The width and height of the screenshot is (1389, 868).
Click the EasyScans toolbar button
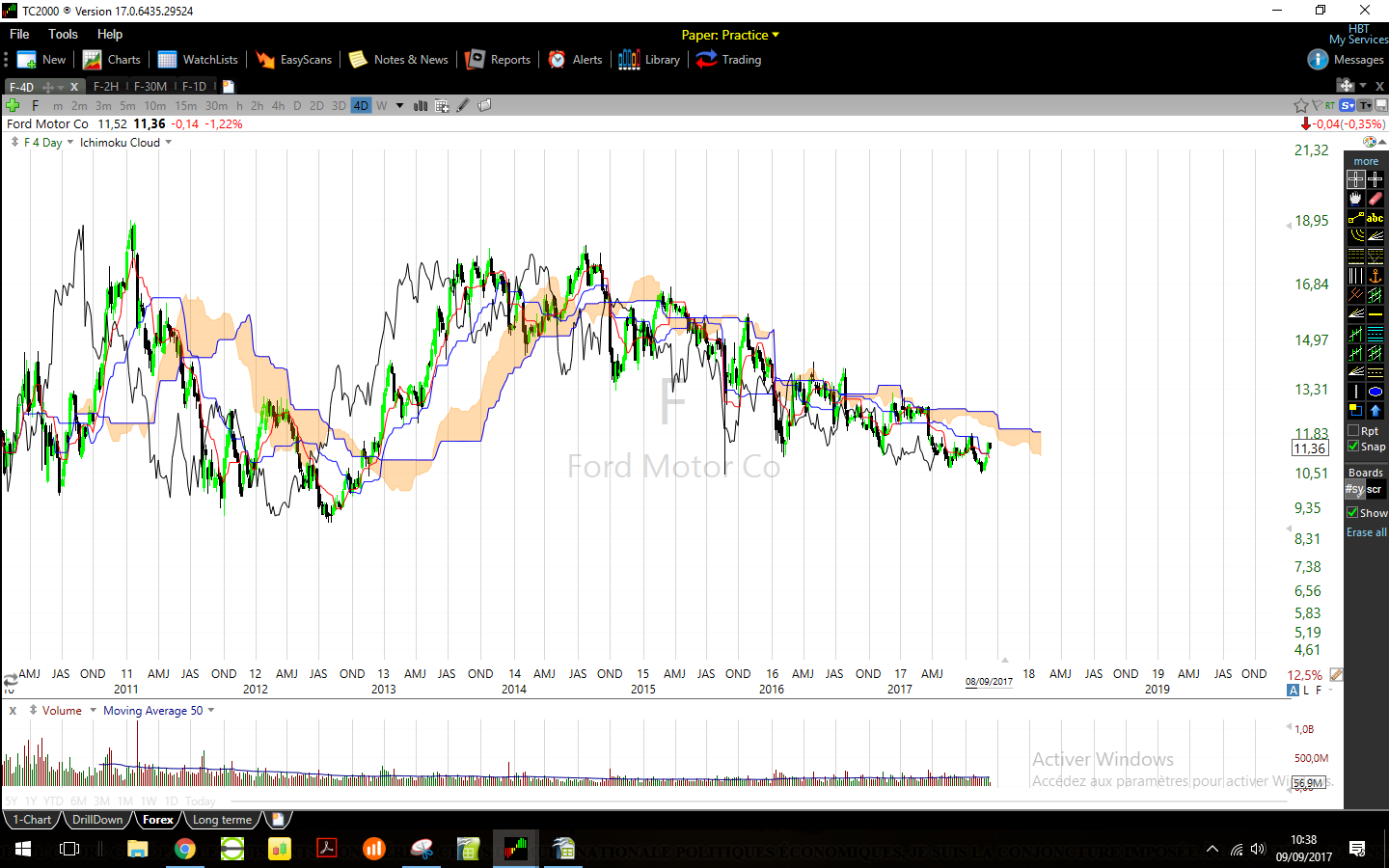293,60
